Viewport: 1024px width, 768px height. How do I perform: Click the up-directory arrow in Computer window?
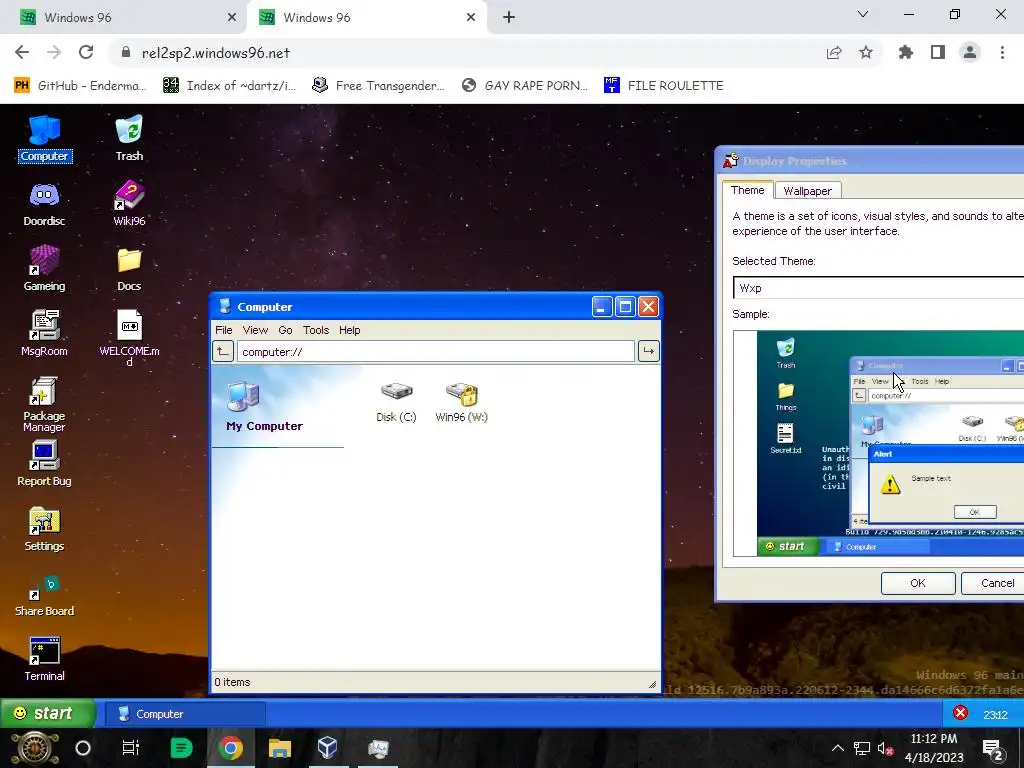223,351
